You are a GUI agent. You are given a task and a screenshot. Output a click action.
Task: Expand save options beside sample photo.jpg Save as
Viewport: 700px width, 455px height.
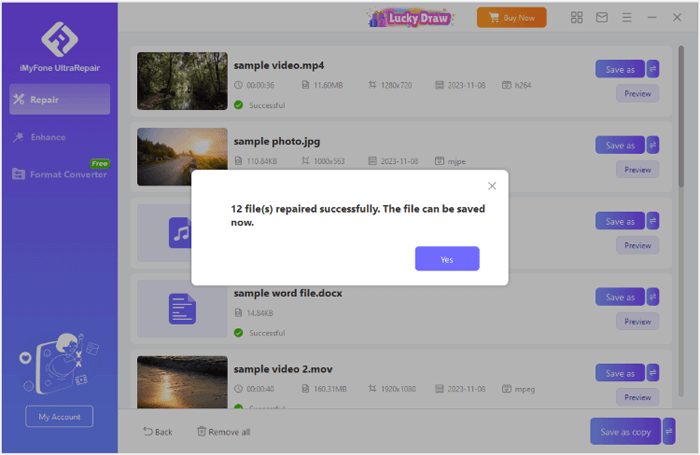(x=653, y=145)
